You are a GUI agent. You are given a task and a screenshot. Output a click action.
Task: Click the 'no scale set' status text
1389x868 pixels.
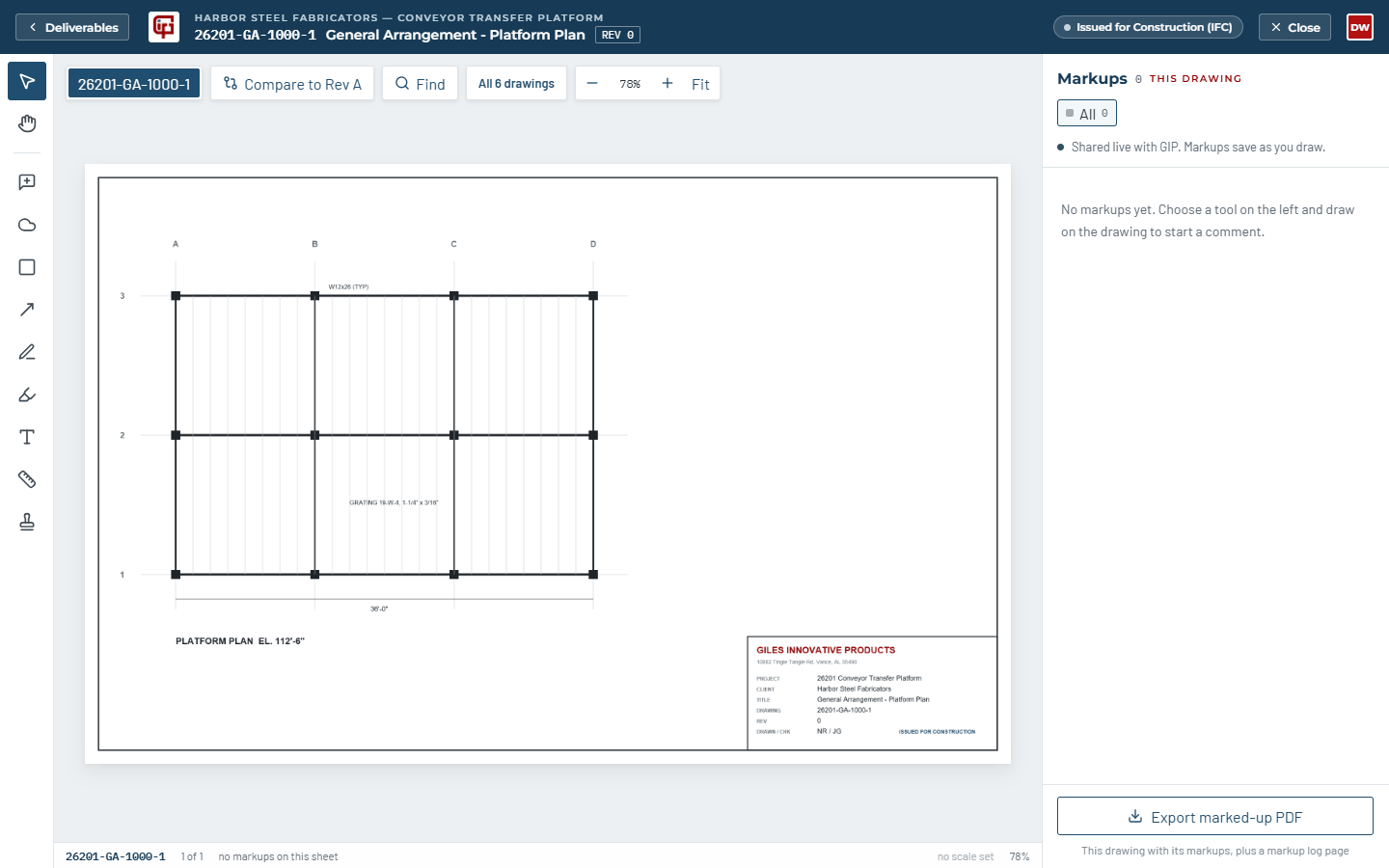[966, 856]
